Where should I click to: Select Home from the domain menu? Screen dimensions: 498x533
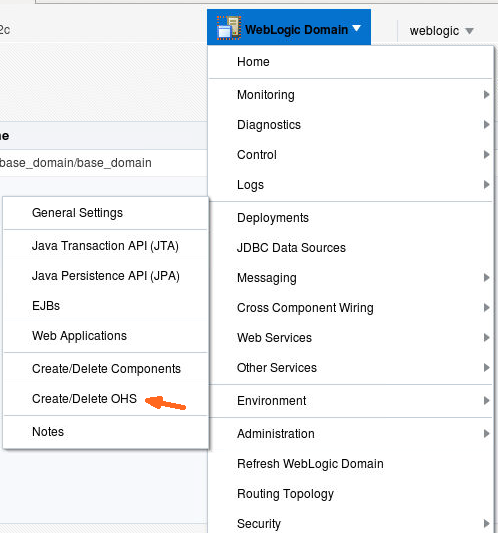(253, 62)
